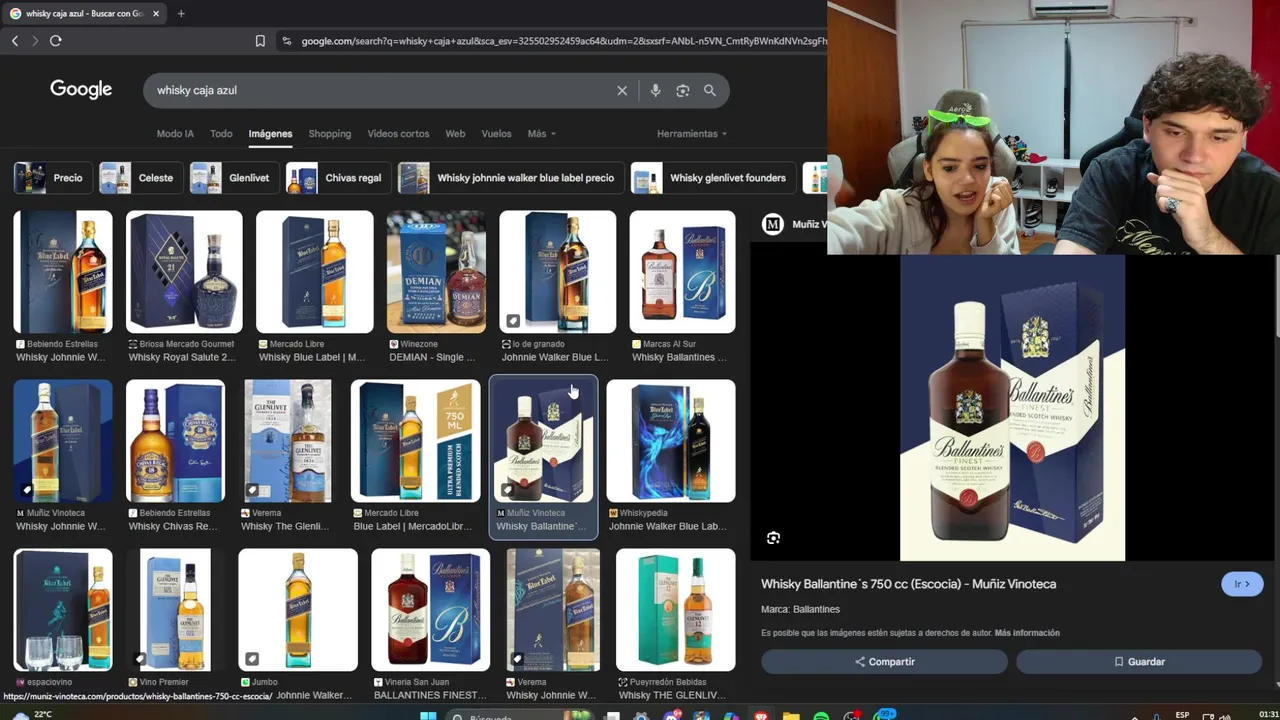Open the espaciovino Blue Label glasses thumbnail

coord(62,610)
